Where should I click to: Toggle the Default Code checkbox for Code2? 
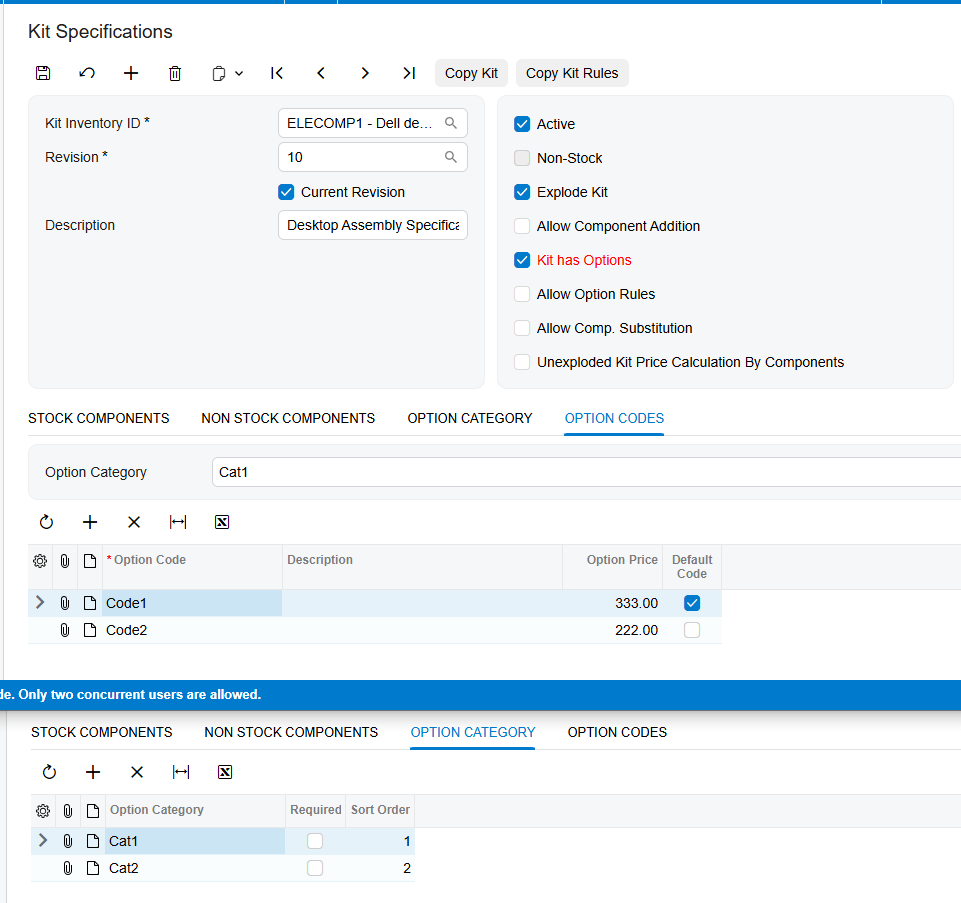click(692, 630)
